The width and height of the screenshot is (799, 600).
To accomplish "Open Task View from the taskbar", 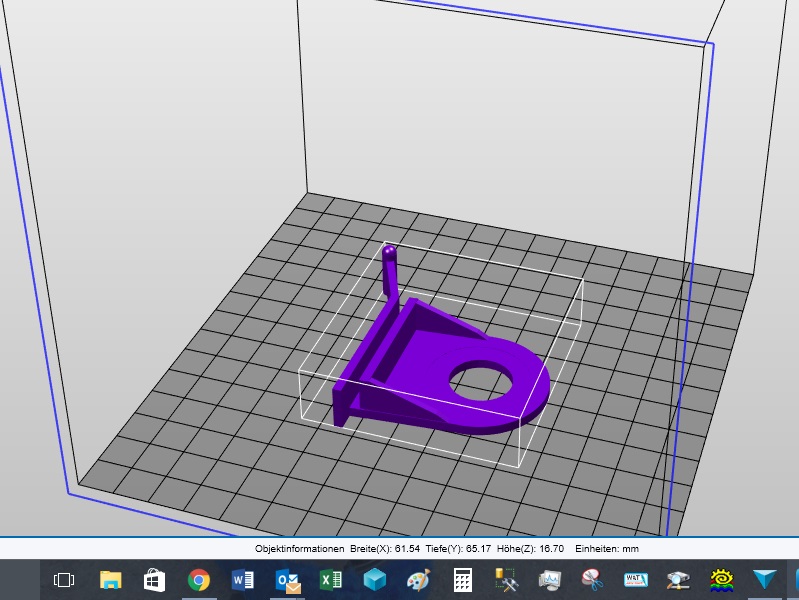I will tap(64, 580).
